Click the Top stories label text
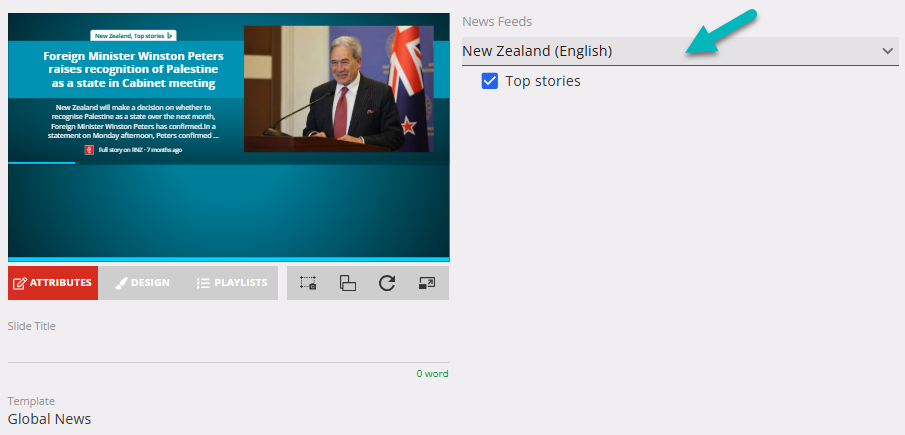The width and height of the screenshot is (905, 435). pyautogui.click(x=543, y=81)
